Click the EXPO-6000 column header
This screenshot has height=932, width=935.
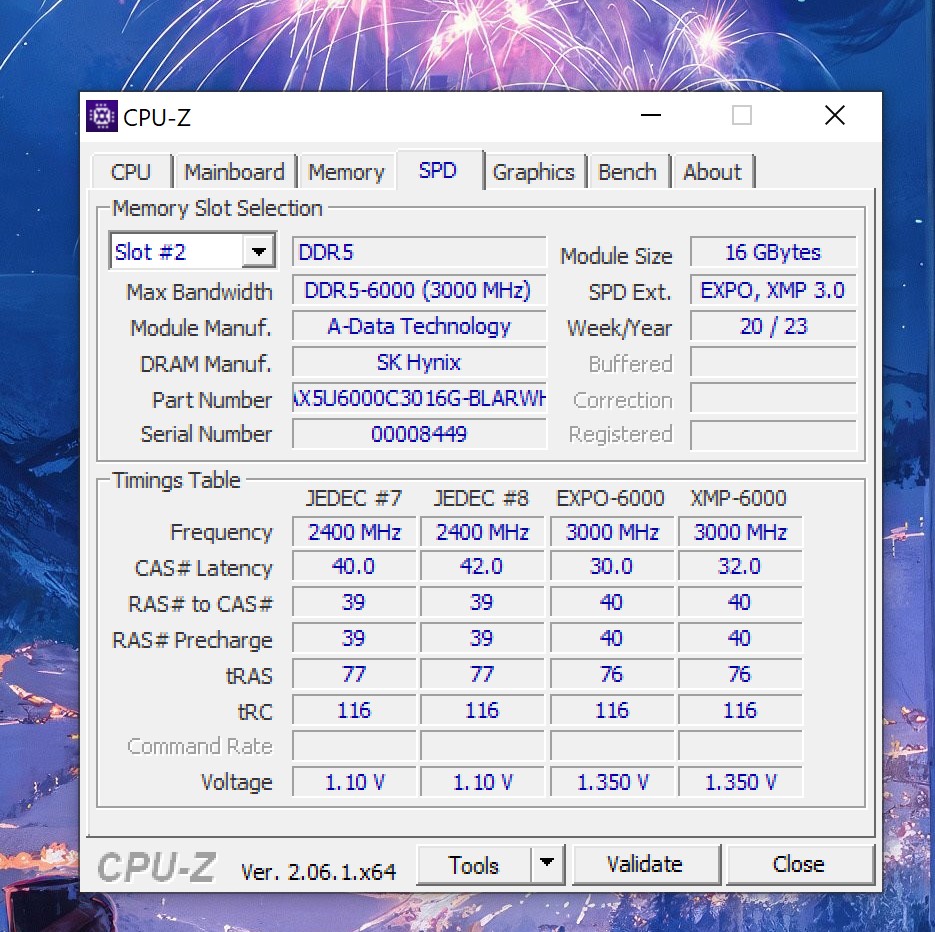point(610,498)
